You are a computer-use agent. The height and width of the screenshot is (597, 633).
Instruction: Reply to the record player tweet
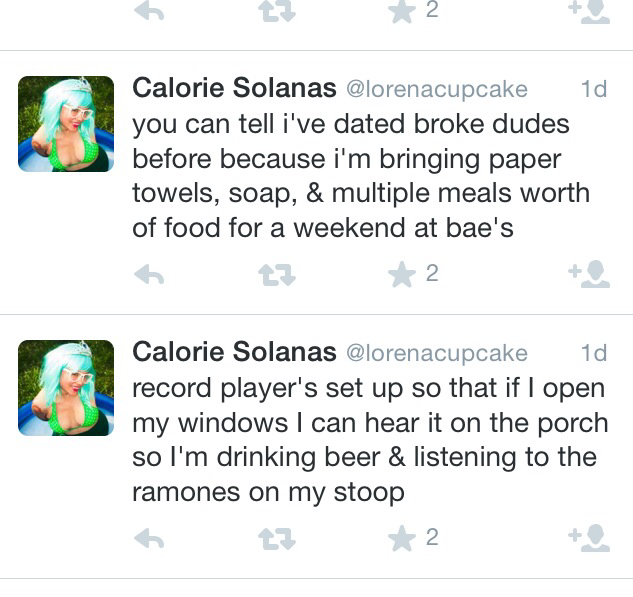pos(149,538)
